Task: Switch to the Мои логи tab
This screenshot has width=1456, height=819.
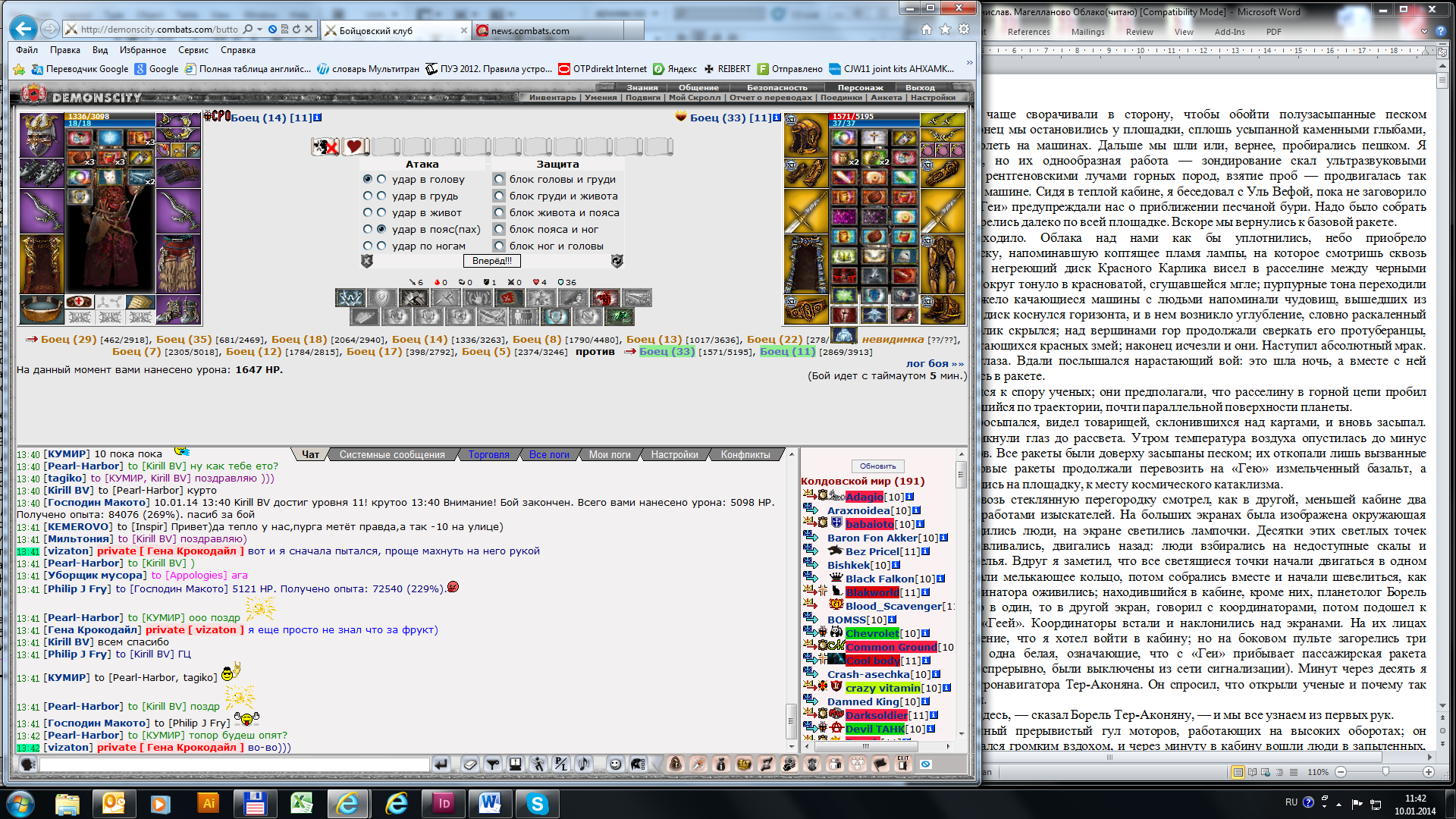Action: (610, 454)
